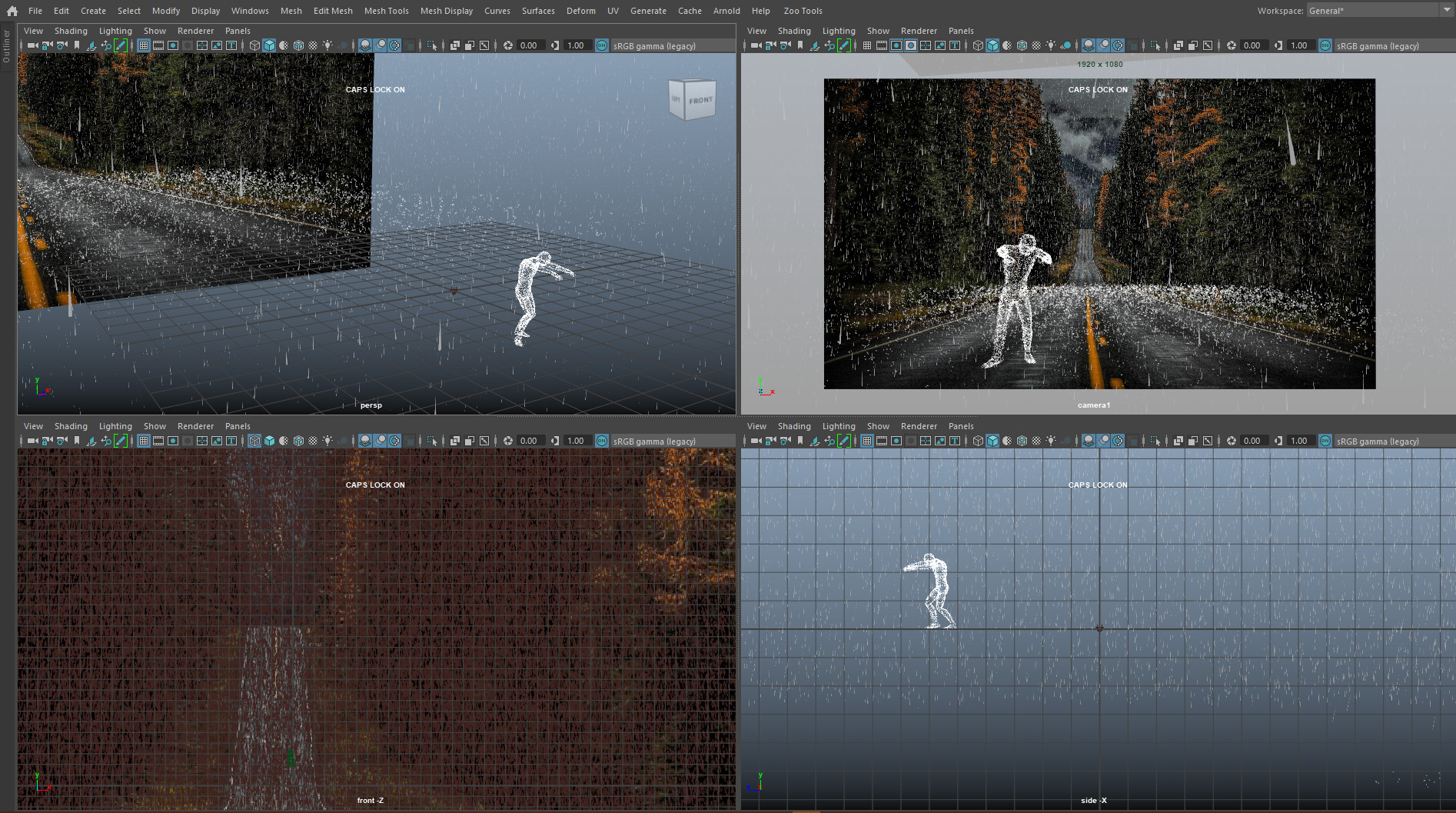Click the Maya home button

(12, 10)
